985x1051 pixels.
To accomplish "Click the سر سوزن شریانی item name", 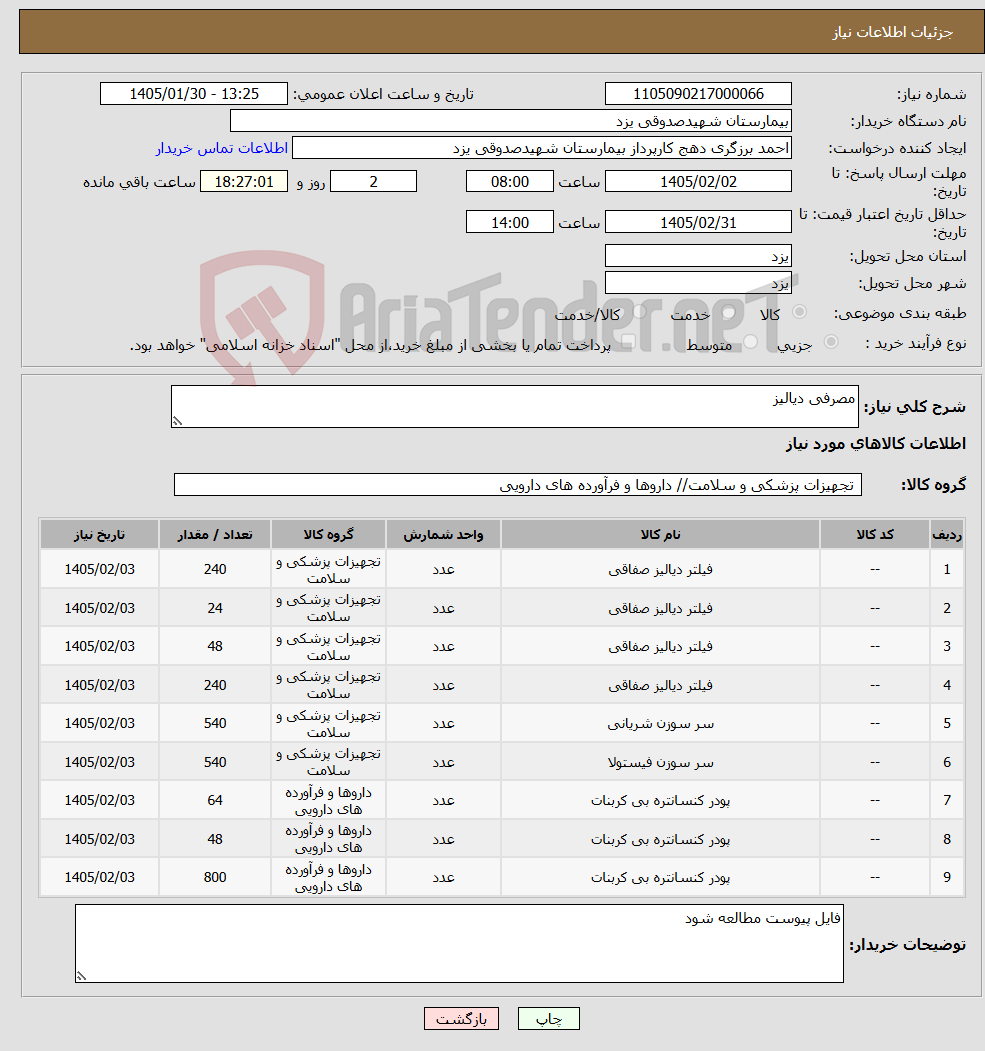I will point(660,724).
